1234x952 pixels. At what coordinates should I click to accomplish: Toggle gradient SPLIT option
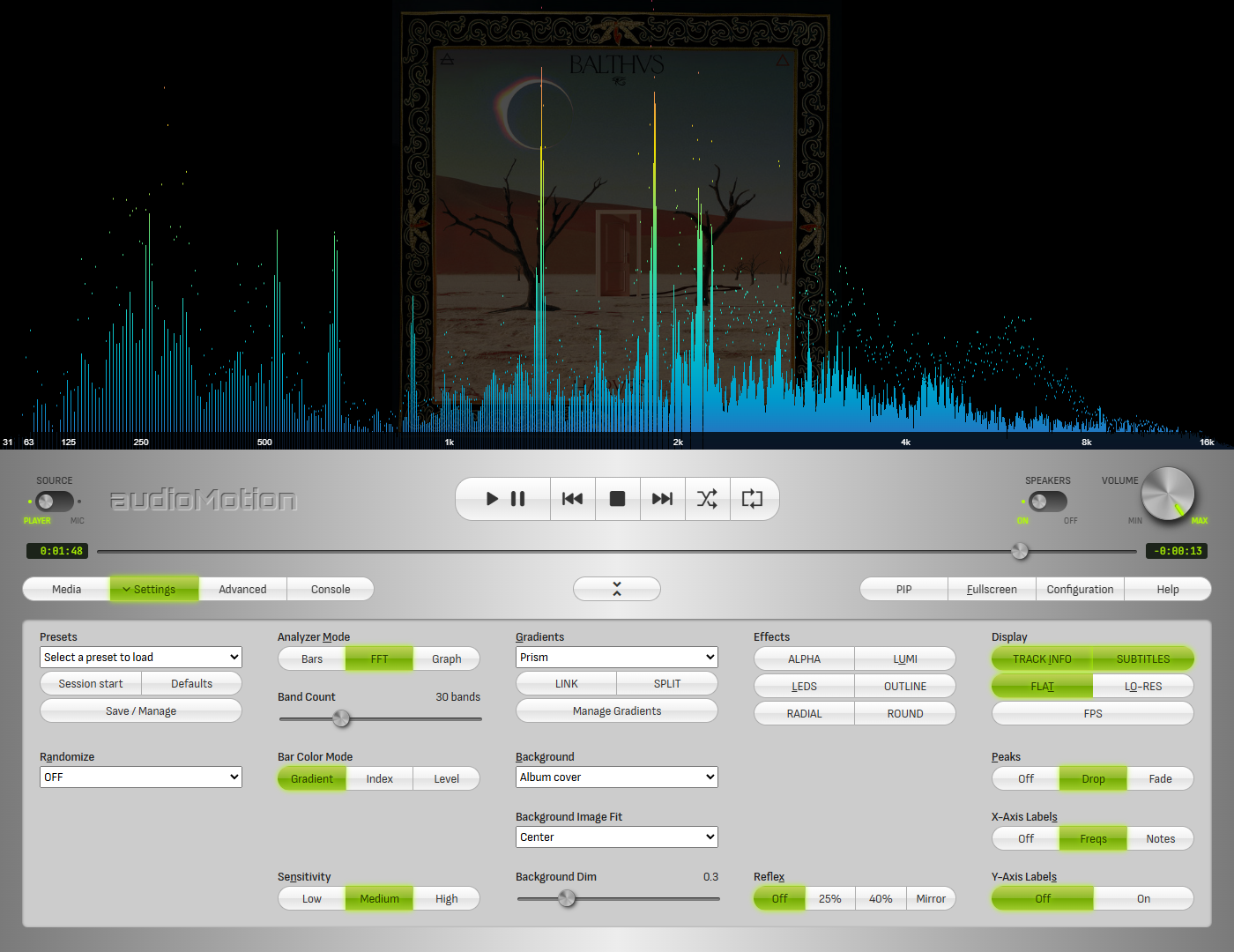tap(667, 683)
